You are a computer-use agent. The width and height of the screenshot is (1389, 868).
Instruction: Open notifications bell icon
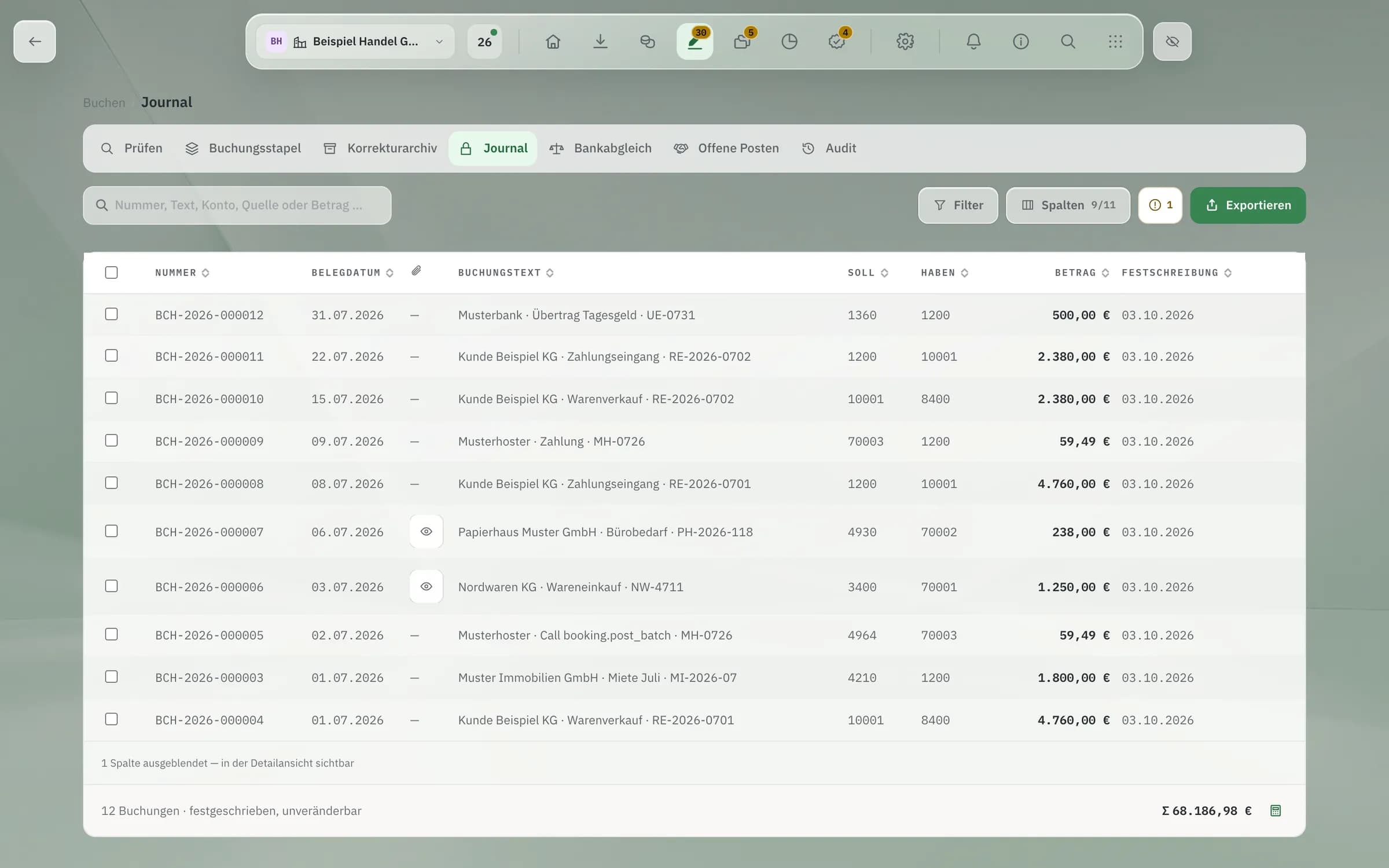tap(973, 42)
